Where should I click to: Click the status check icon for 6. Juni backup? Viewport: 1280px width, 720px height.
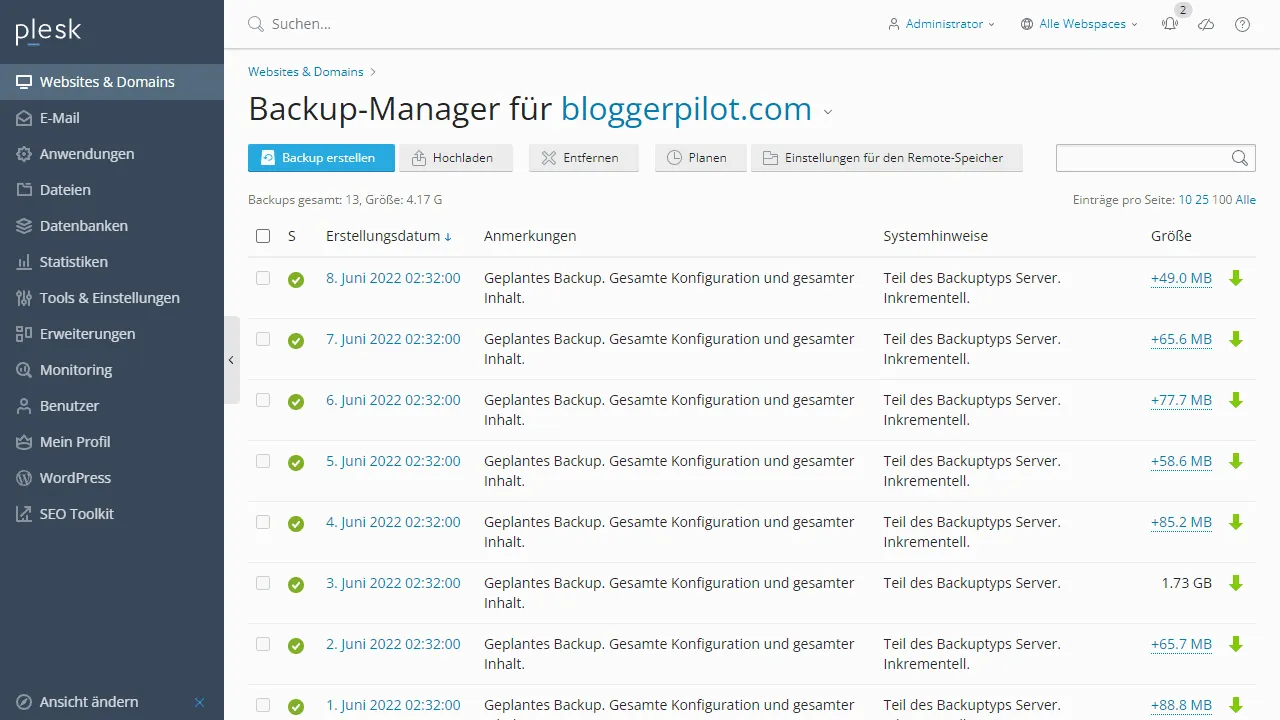tap(296, 402)
